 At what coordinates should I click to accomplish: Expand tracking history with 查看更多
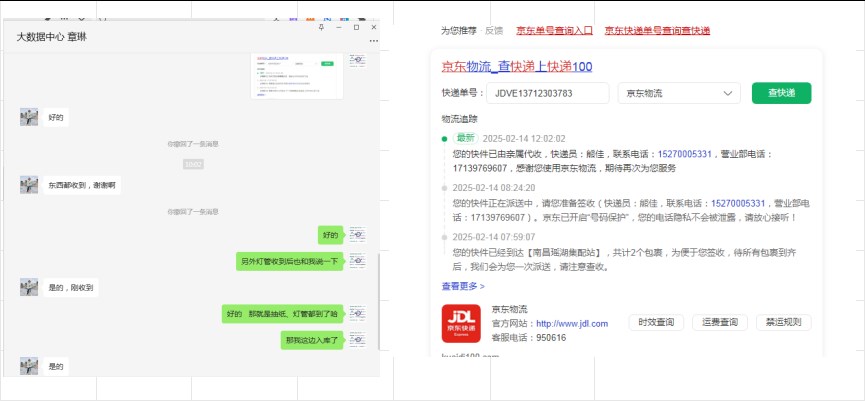coord(463,286)
